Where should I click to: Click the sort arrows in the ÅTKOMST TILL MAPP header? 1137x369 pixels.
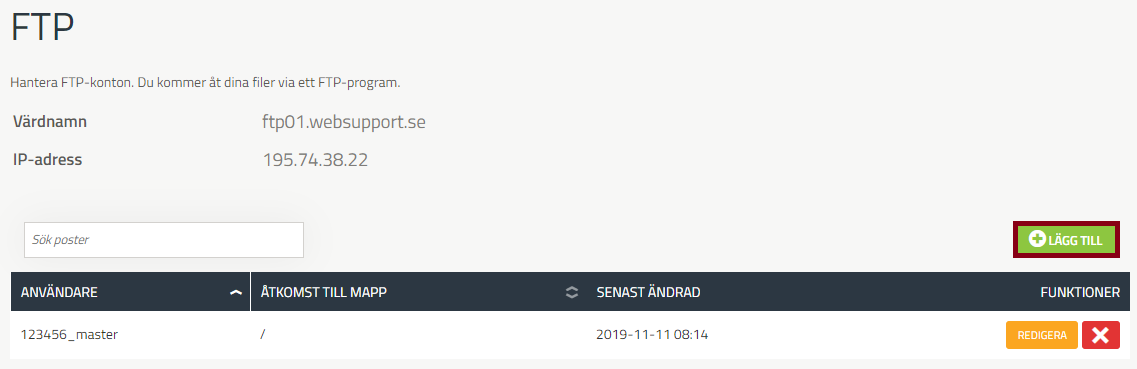571,292
